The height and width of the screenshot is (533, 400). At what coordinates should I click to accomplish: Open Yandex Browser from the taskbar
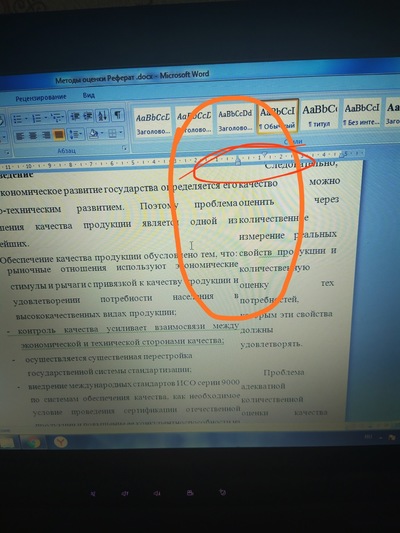pos(60,442)
